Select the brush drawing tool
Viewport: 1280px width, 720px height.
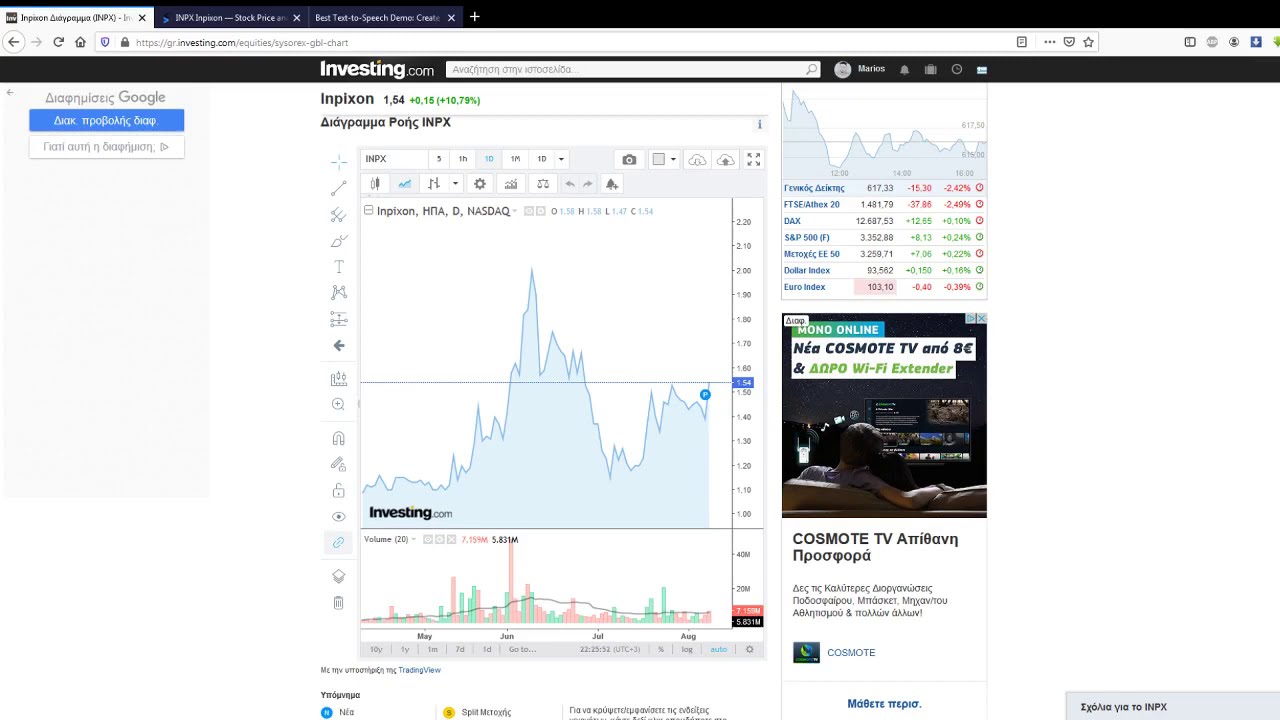click(339, 241)
